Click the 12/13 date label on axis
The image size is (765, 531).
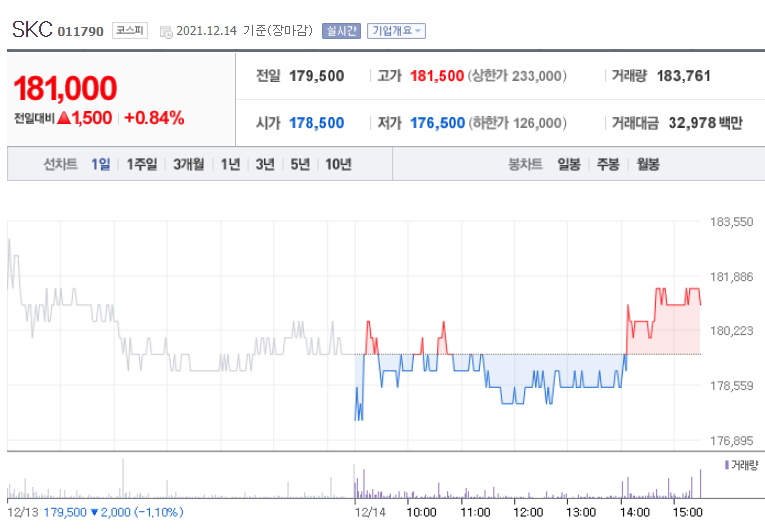[22, 512]
